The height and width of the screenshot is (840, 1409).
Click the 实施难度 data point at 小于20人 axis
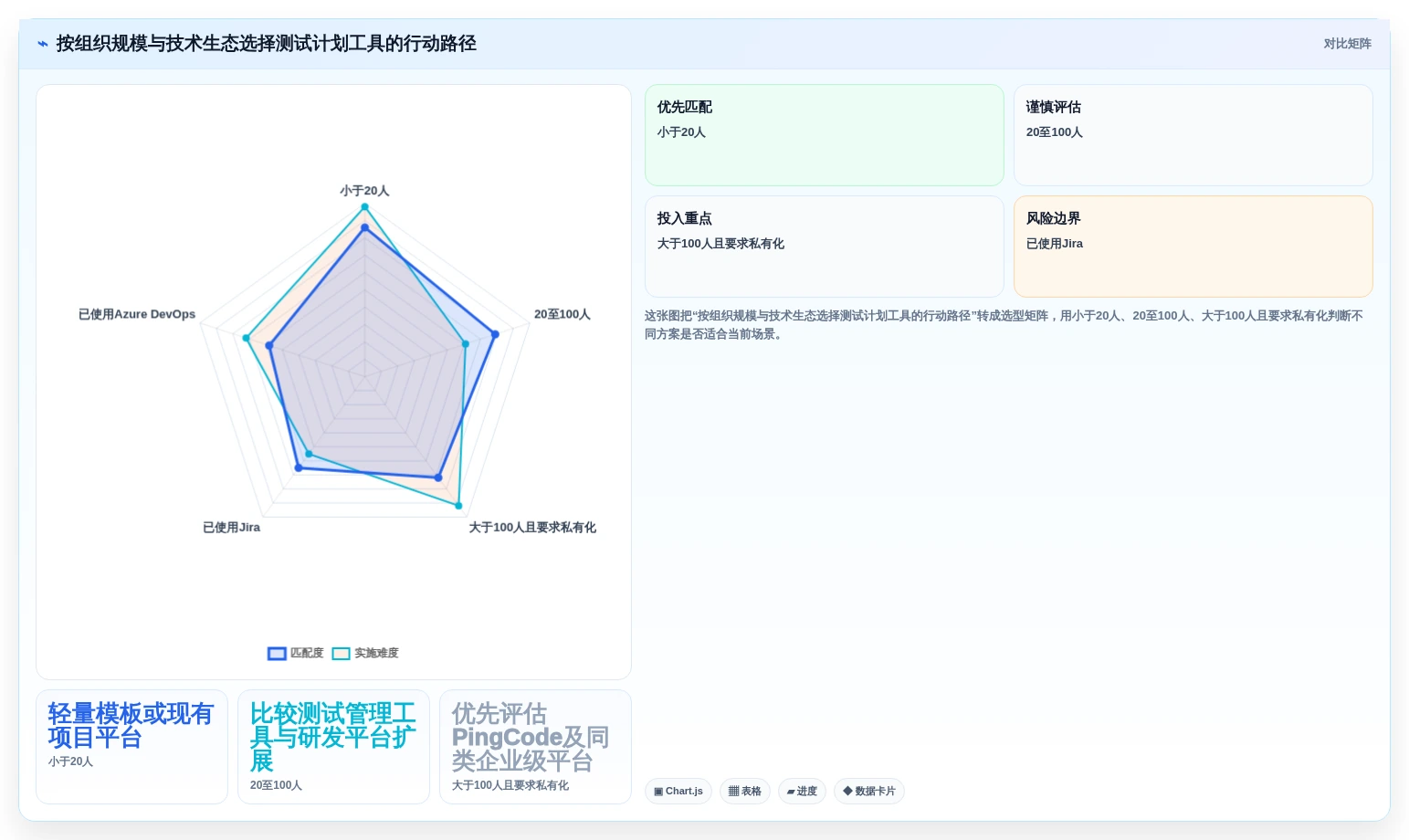pos(364,207)
